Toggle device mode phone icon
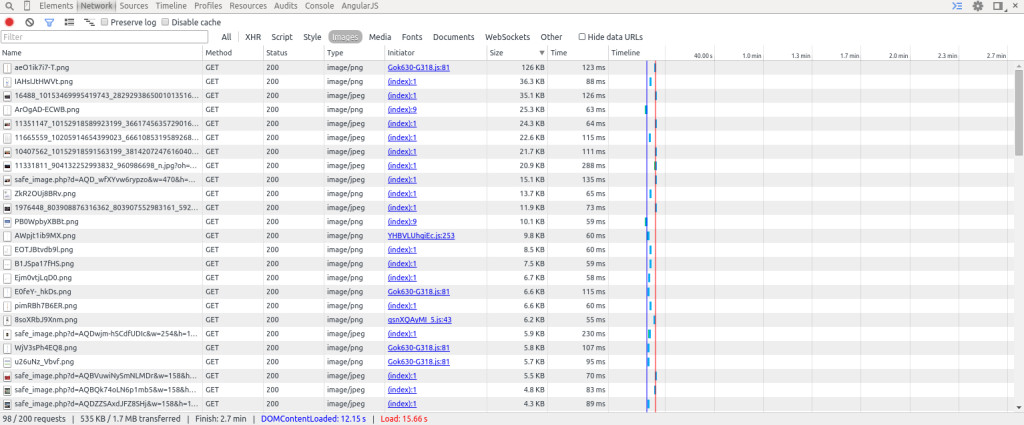Viewport: 1024px width, 425px height. (x=28, y=6)
